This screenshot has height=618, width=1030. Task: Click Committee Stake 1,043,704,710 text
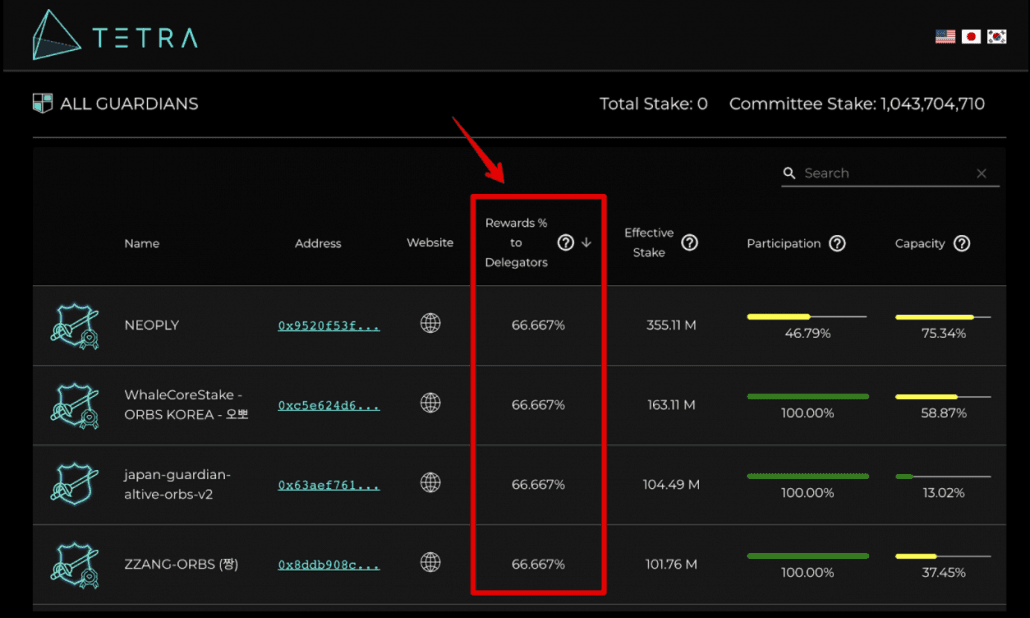click(x=857, y=104)
